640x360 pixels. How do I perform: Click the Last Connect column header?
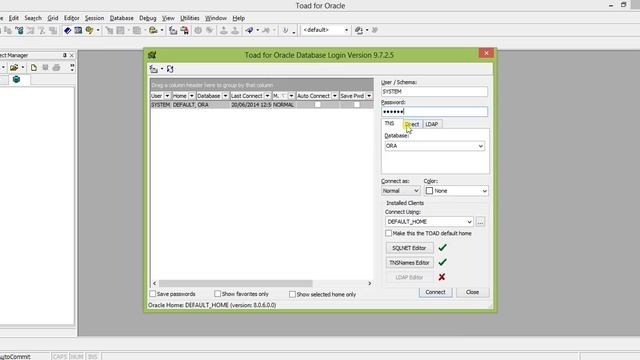(247, 96)
